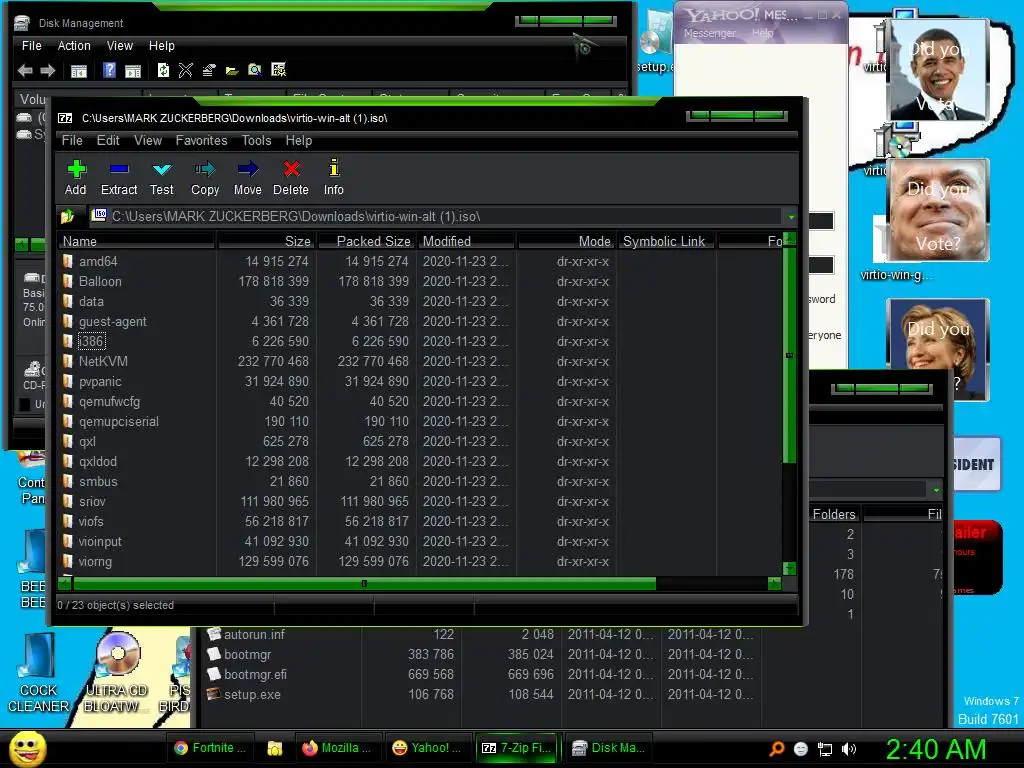Click the open folder icon in Disk Management toolbar
Screen dimensions: 1024x768
point(232,71)
